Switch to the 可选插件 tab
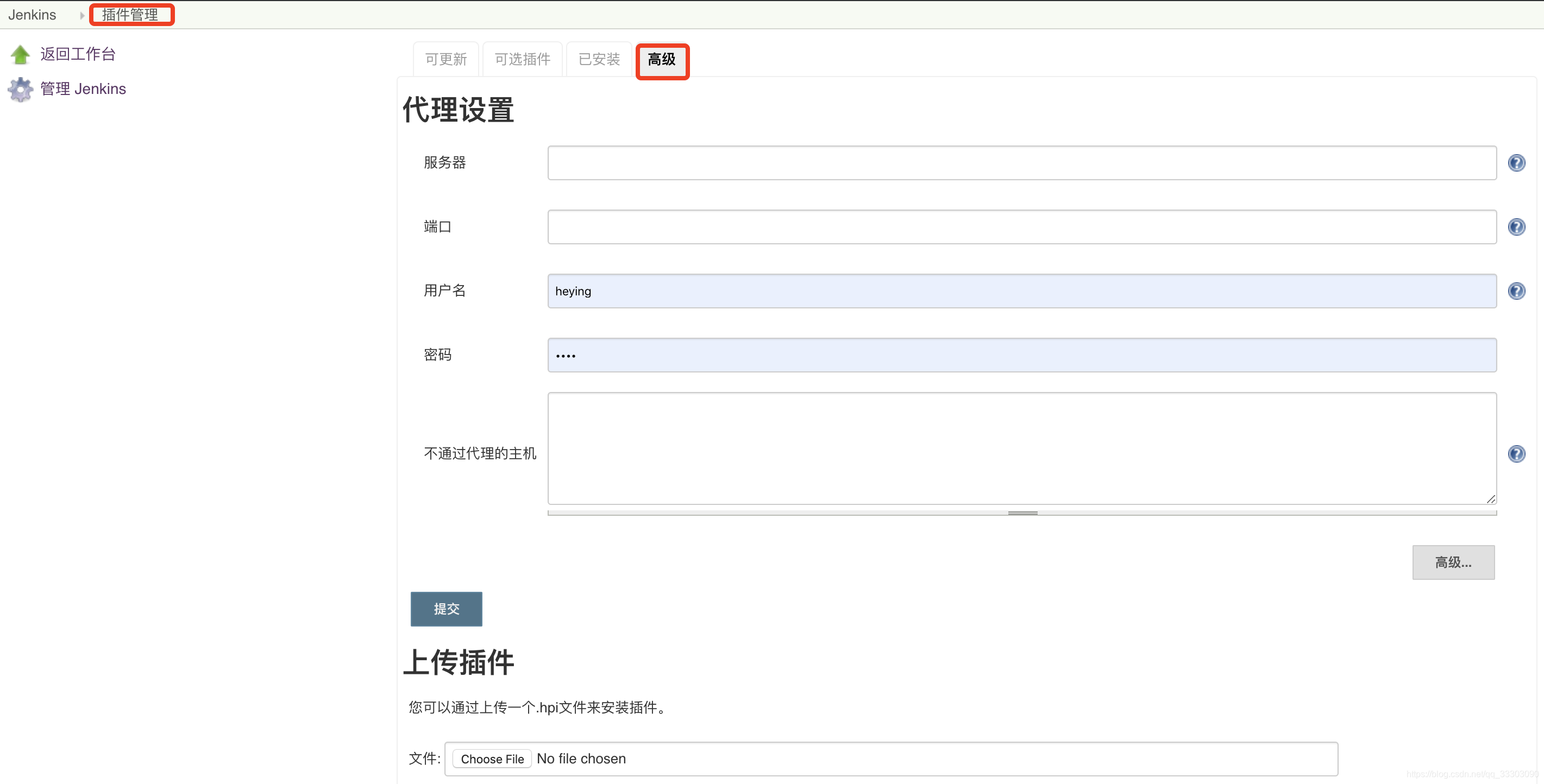 (x=523, y=59)
